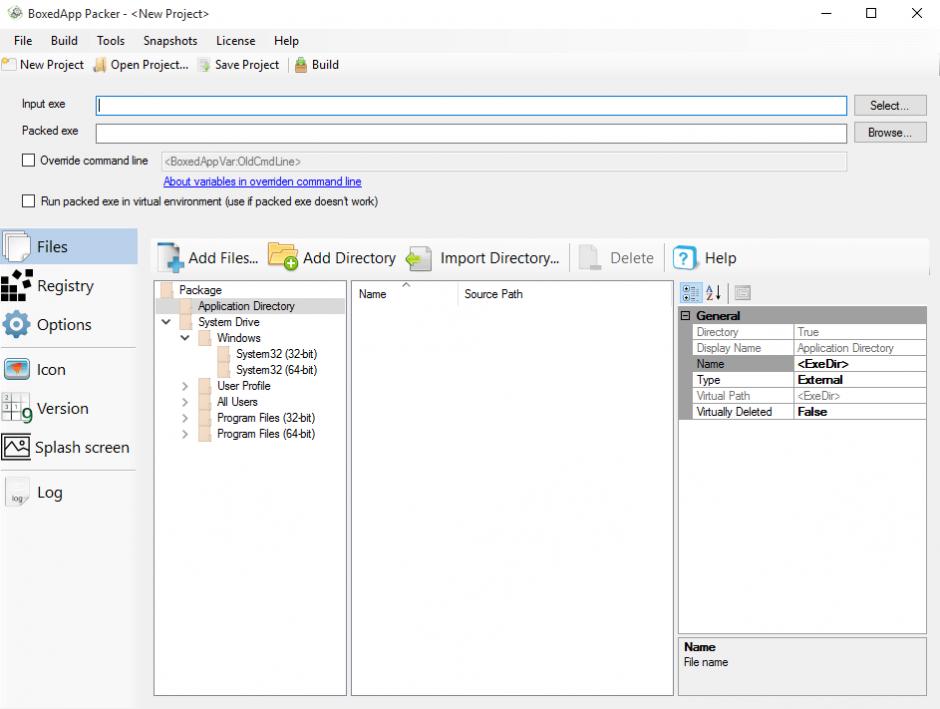The width and height of the screenshot is (940, 709).
Task: Collapse the Windows folder node
Action: 185,338
